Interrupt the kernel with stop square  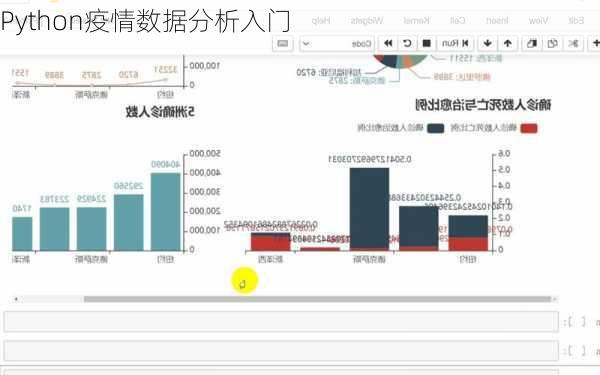click(427, 43)
